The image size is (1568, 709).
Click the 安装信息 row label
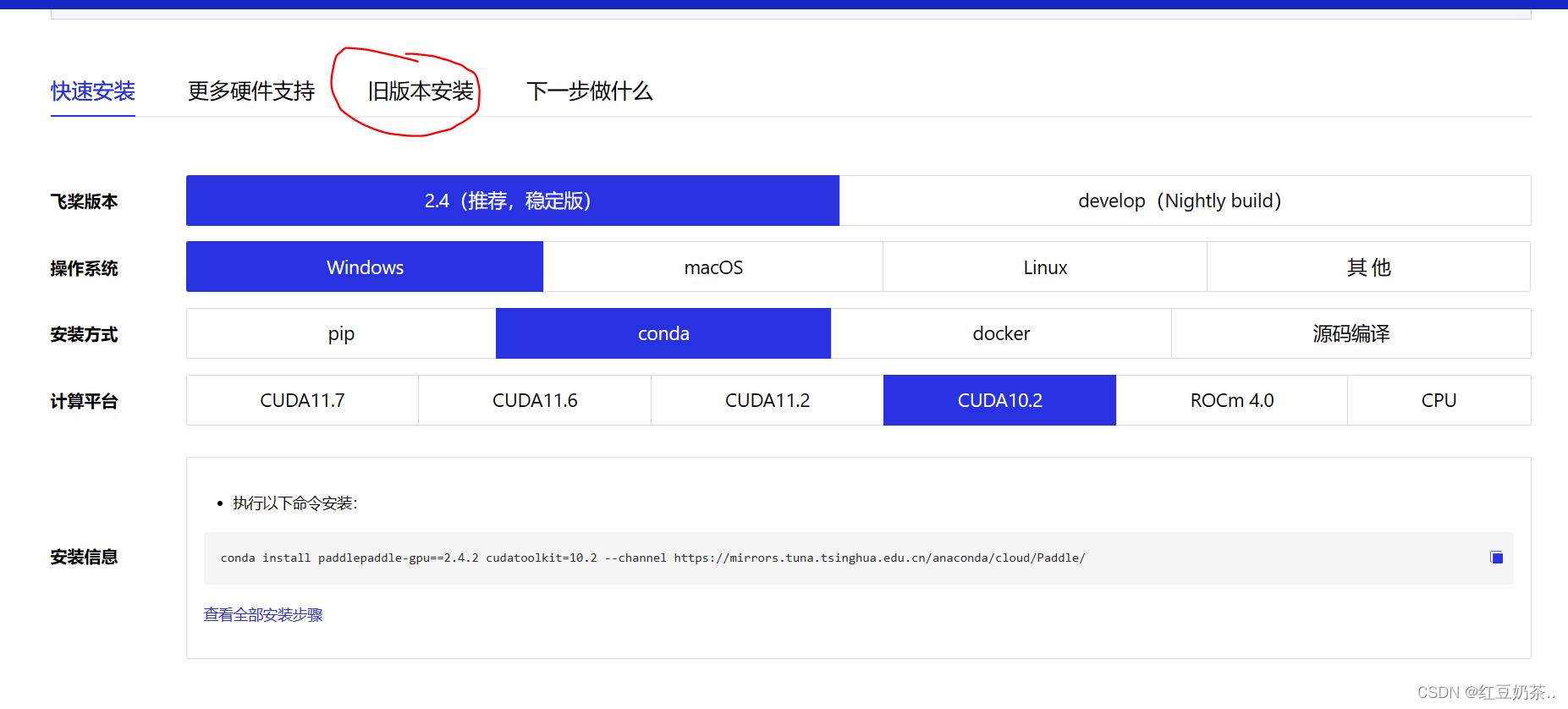pos(84,557)
